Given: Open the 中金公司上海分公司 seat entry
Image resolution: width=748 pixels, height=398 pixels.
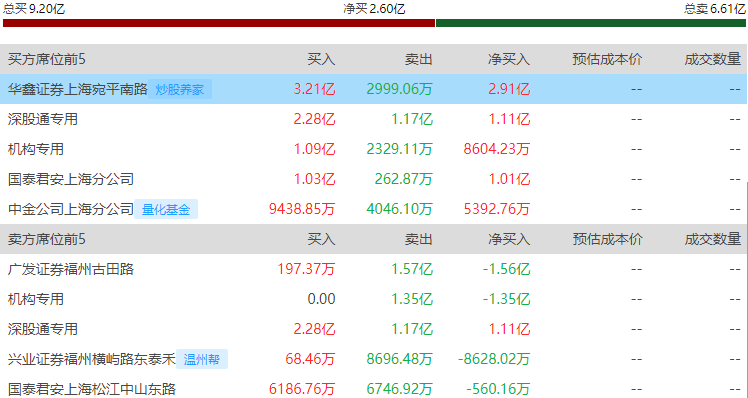Looking at the screenshot, I should pyautogui.click(x=71, y=209).
